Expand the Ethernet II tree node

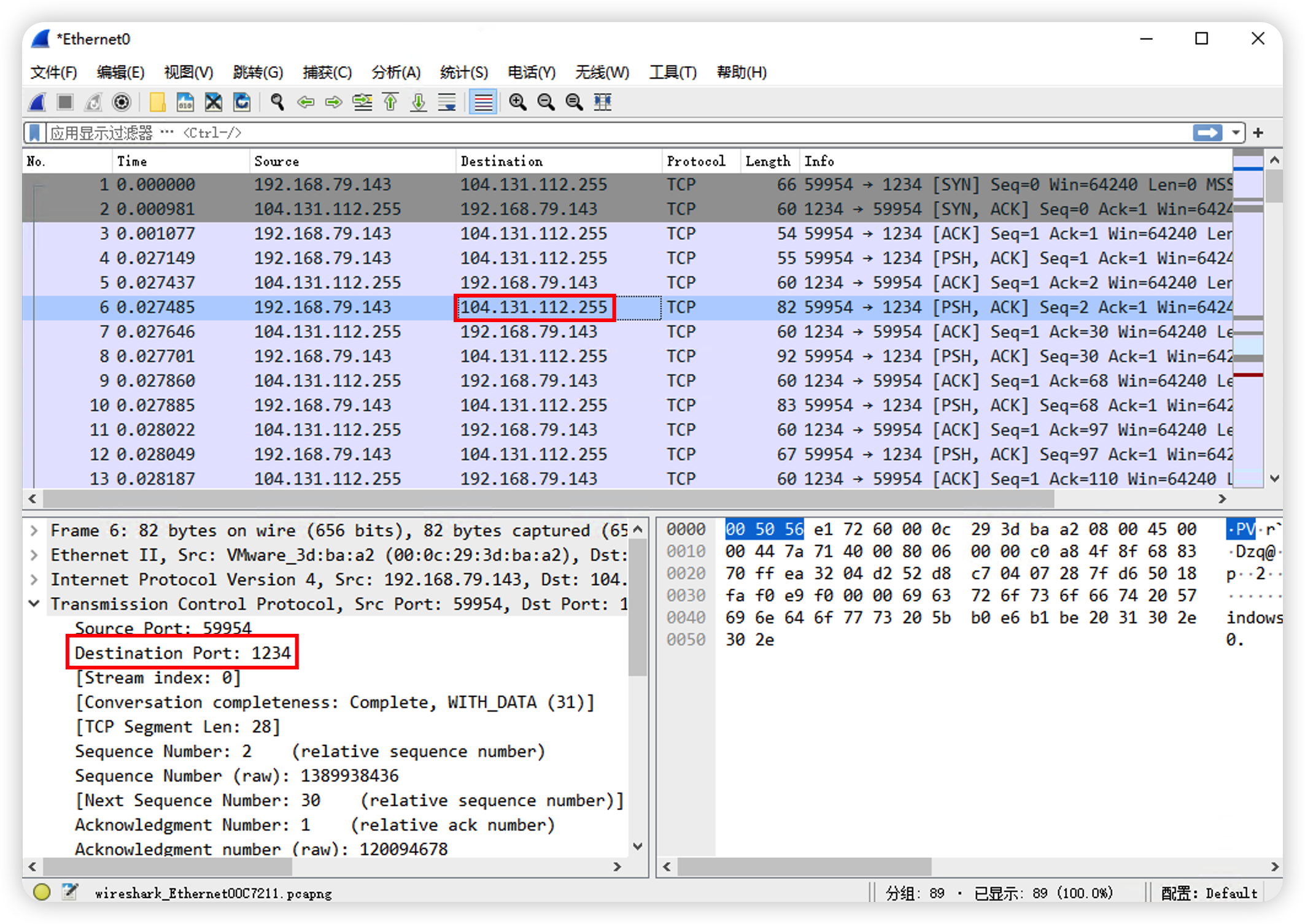tap(34, 555)
